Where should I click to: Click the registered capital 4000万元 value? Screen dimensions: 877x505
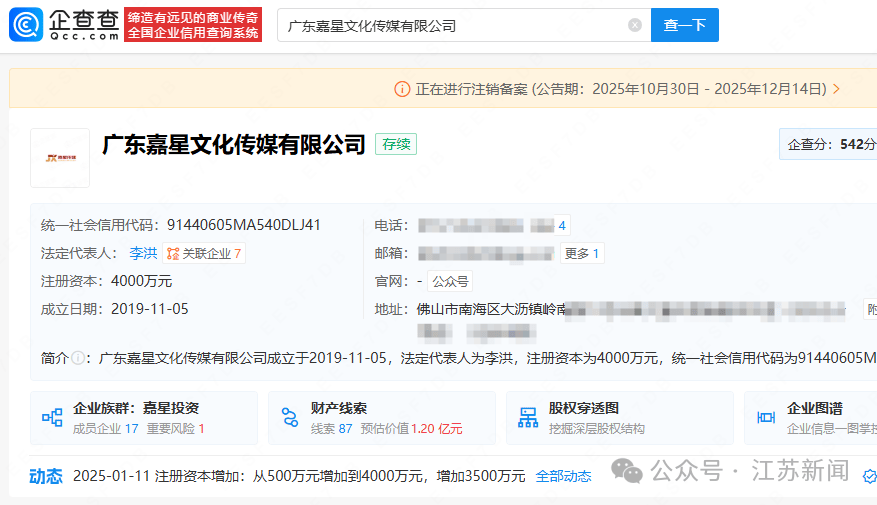[142, 281]
